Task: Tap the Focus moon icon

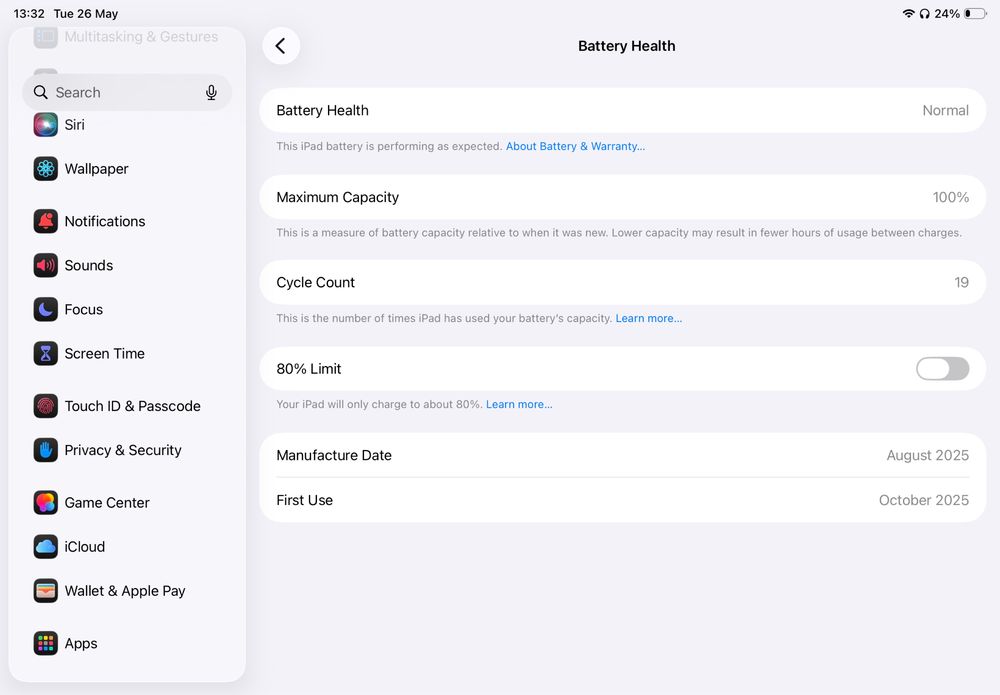Action: 45,309
